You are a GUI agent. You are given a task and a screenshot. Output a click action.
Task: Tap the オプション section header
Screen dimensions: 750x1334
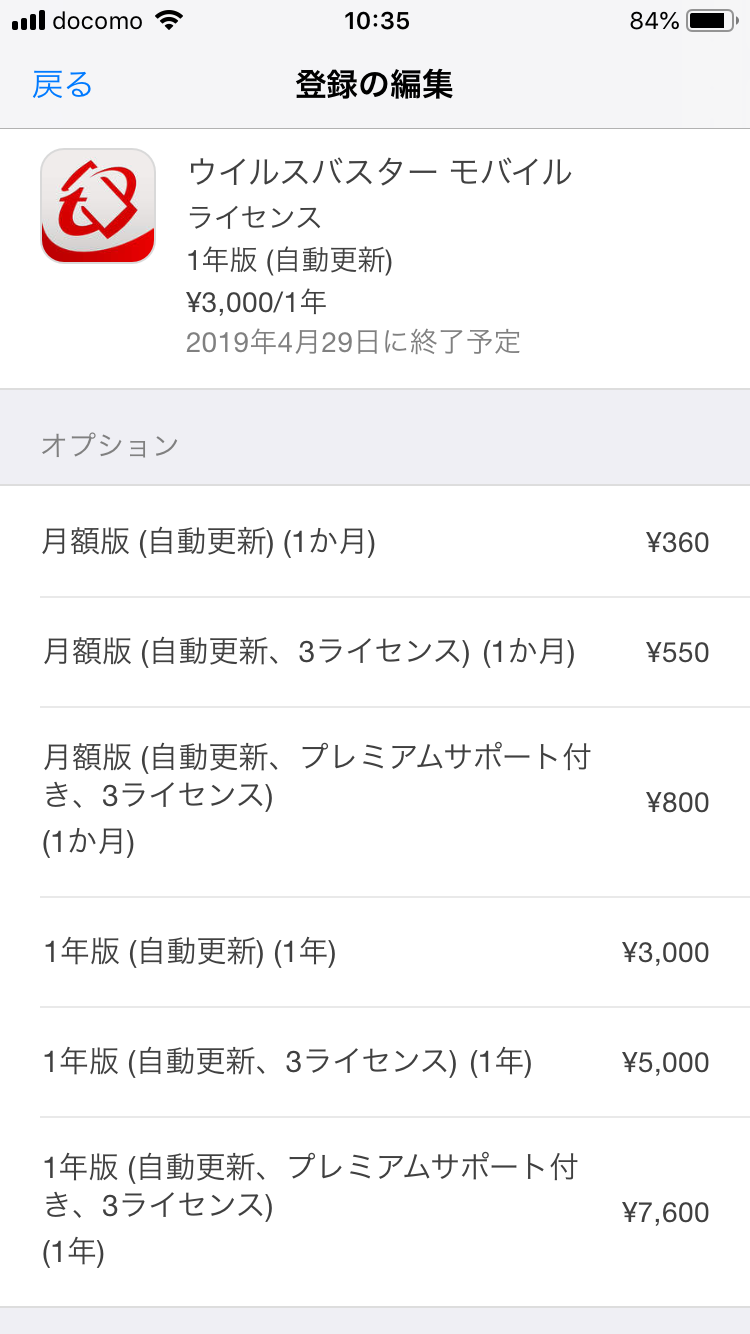tap(110, 445)
